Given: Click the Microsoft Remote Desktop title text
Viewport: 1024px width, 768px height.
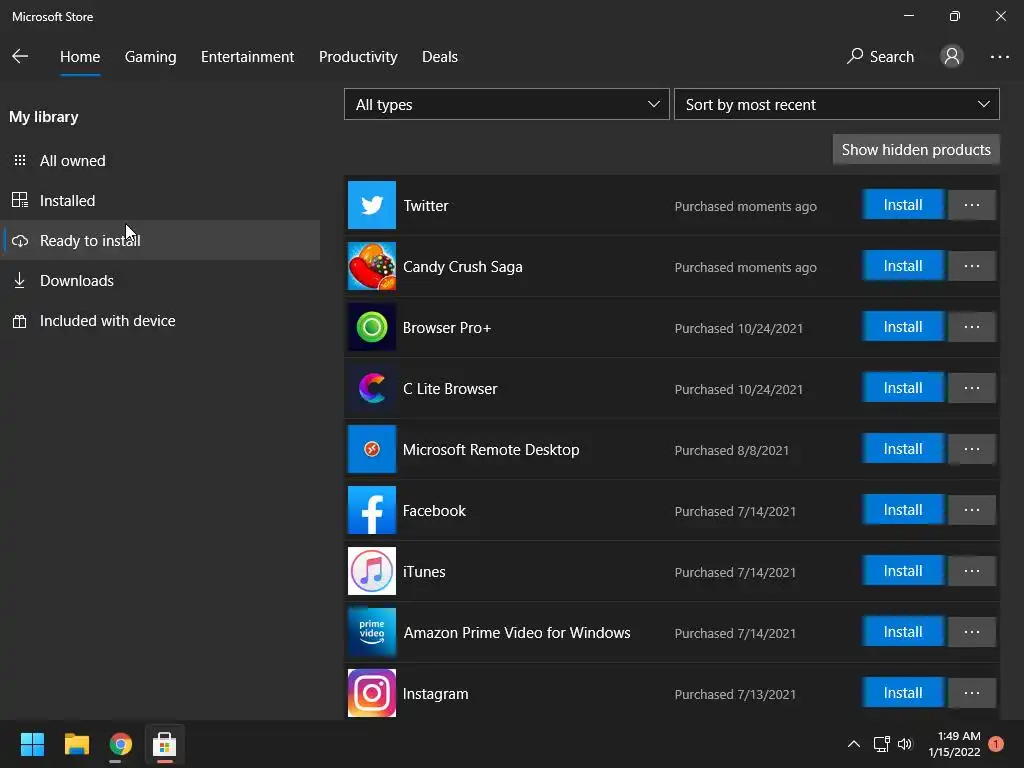Looking at the screenshot, I should coord(491,449).
